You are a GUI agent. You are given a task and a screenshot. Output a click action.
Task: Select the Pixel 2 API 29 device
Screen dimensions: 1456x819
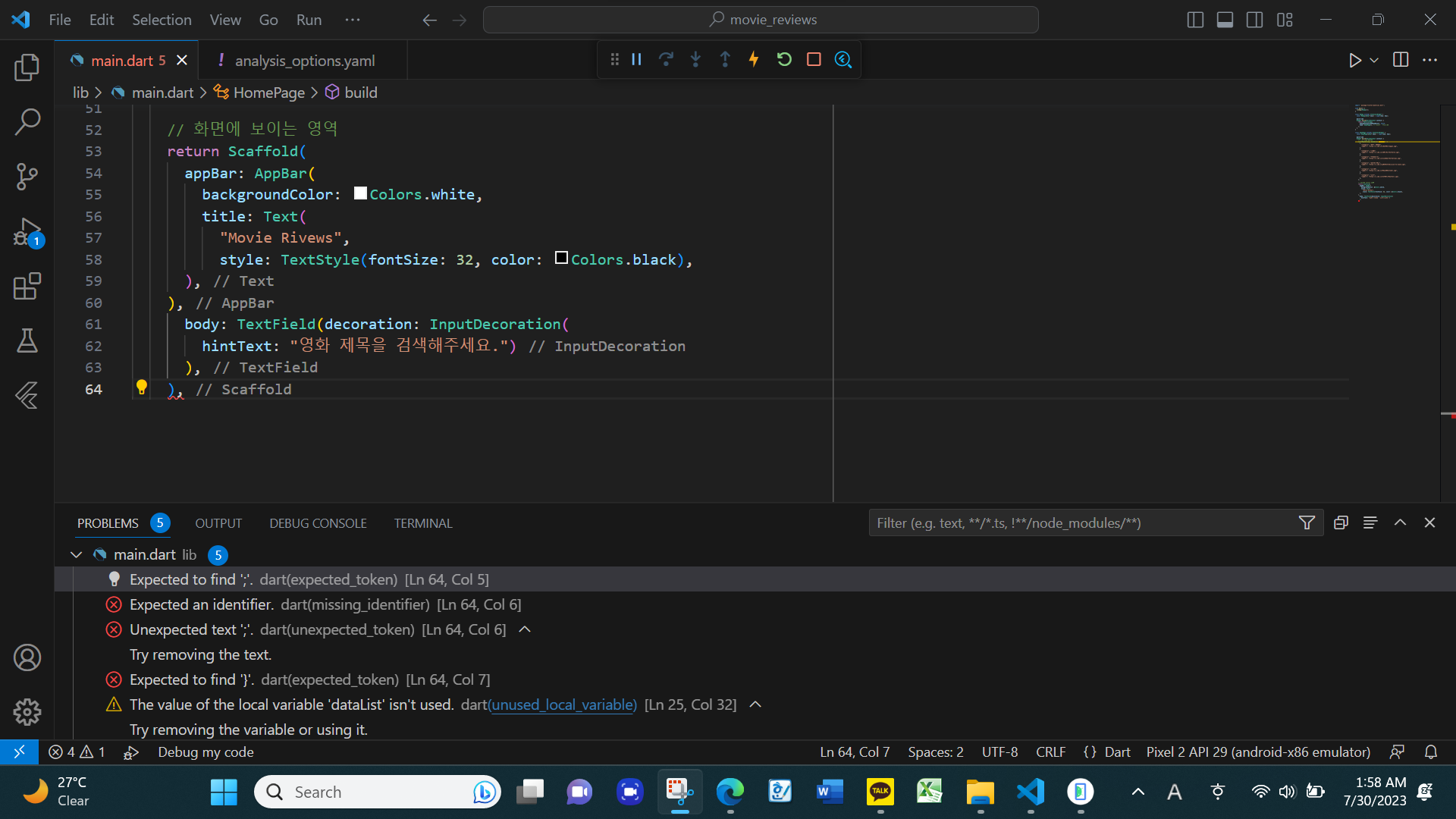point(1258,752)
